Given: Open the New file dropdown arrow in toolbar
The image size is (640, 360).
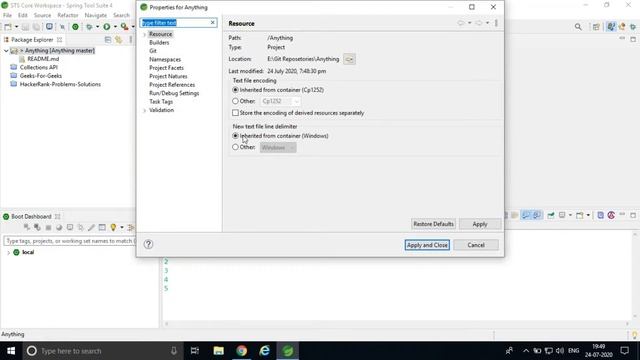Looking at the screenshot, I should coord(16,27).
